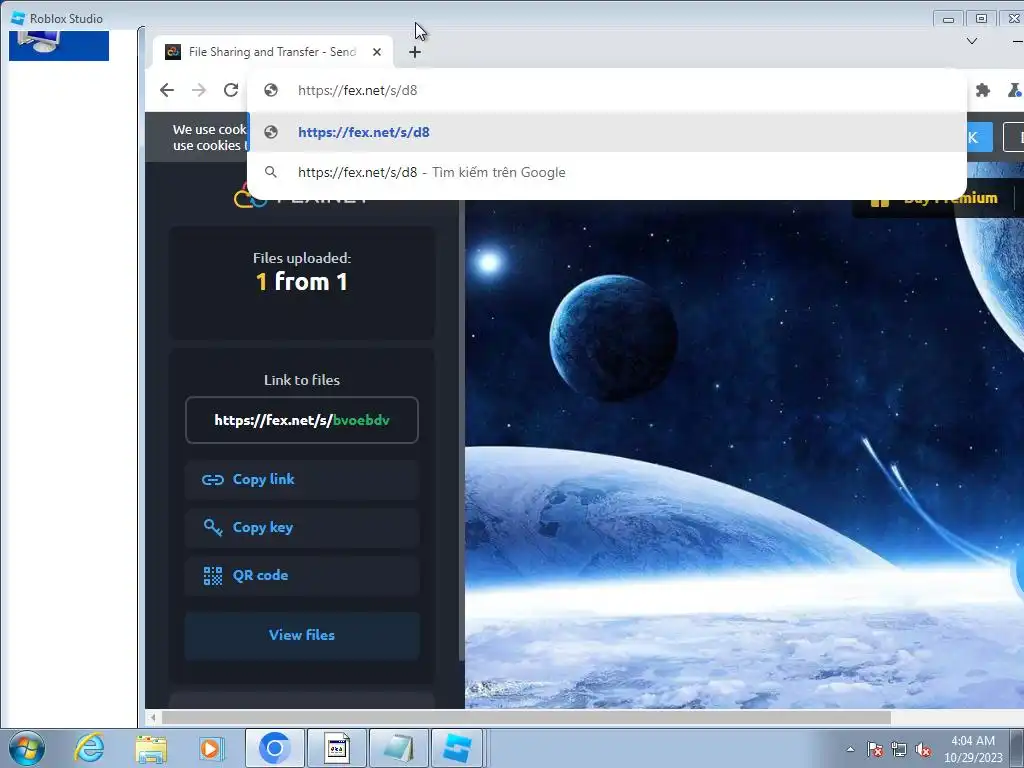
Task: Click the address bar showing fex.net/s/d8
Action: pos(606,90)
